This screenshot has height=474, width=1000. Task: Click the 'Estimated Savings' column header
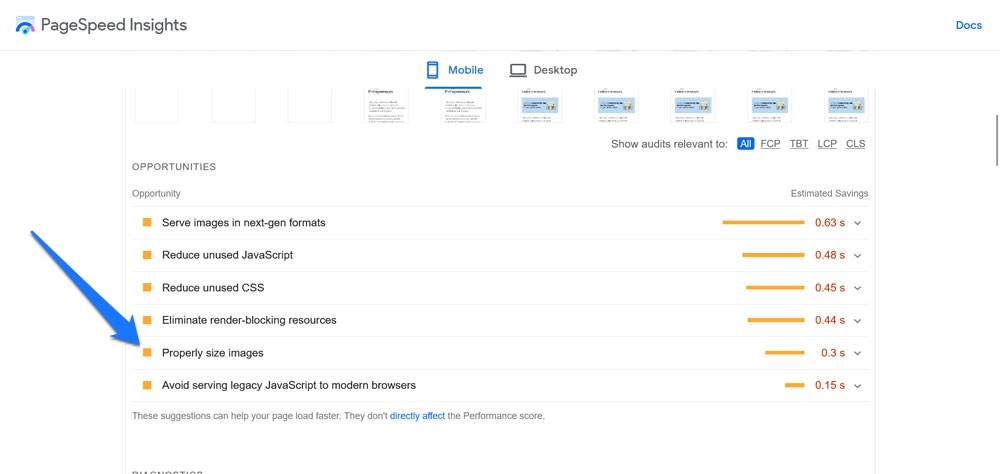(x=829, y=193)
